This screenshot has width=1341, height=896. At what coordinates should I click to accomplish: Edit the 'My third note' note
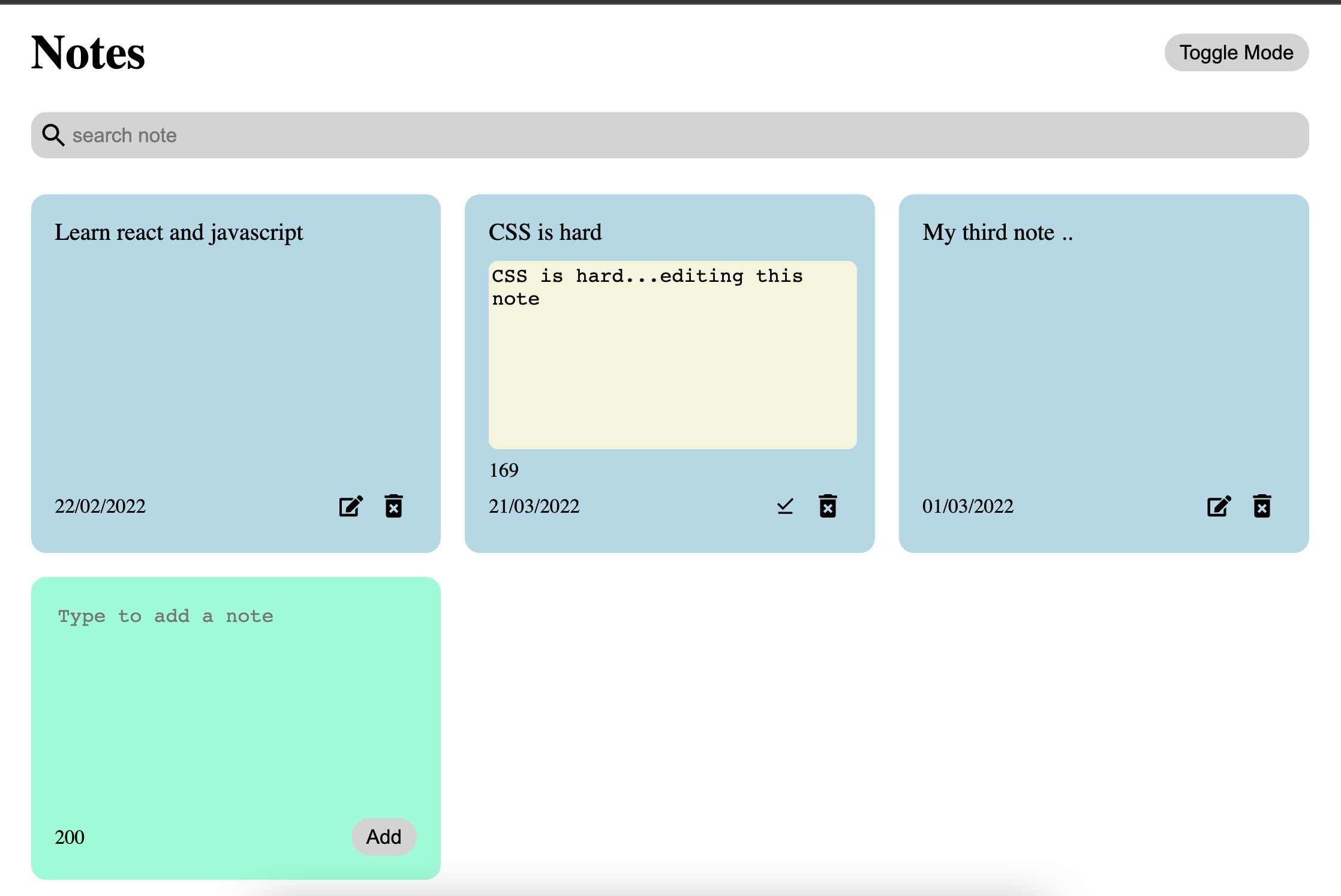click(x=1219, y=506)
